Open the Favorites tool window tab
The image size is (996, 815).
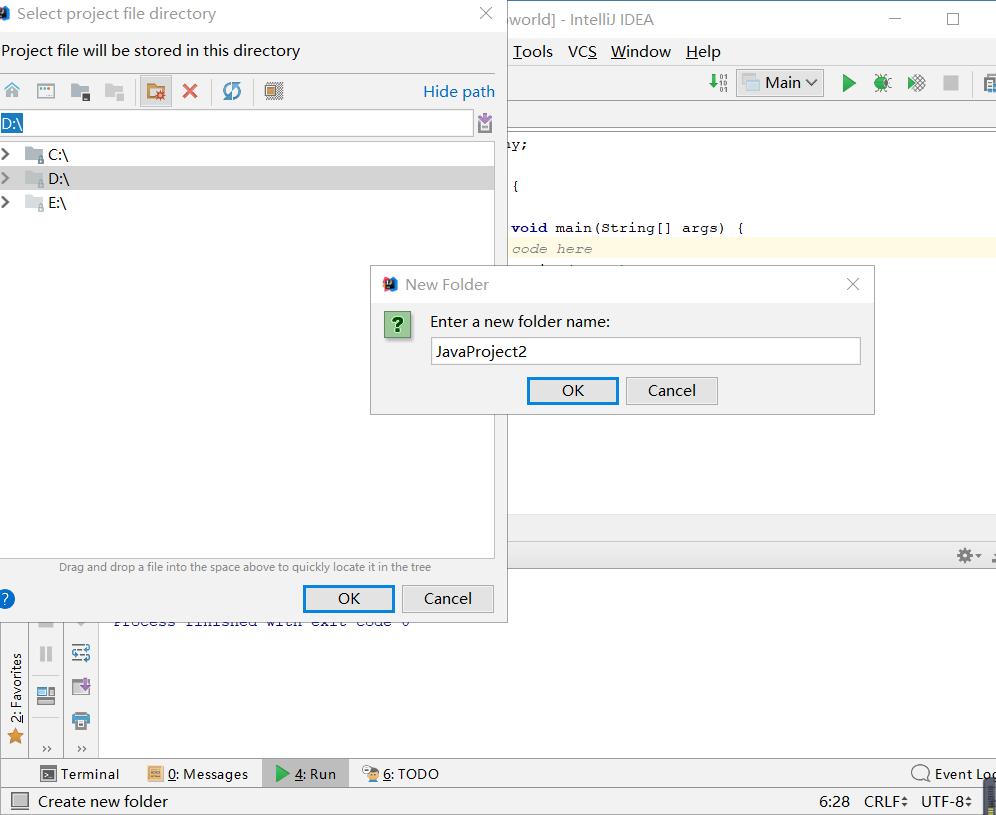click(x=15, y=697)
